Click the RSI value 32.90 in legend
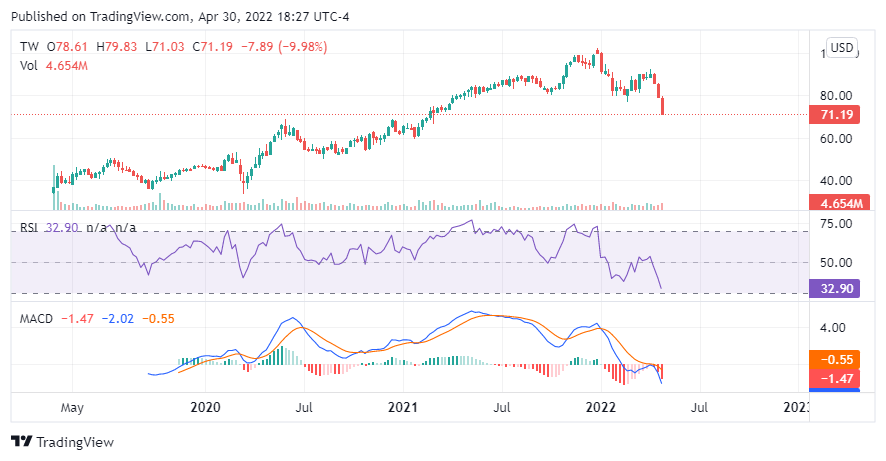The width and height of the screenshot is (886, 461). pyautogui.click(x=62, y=228)
